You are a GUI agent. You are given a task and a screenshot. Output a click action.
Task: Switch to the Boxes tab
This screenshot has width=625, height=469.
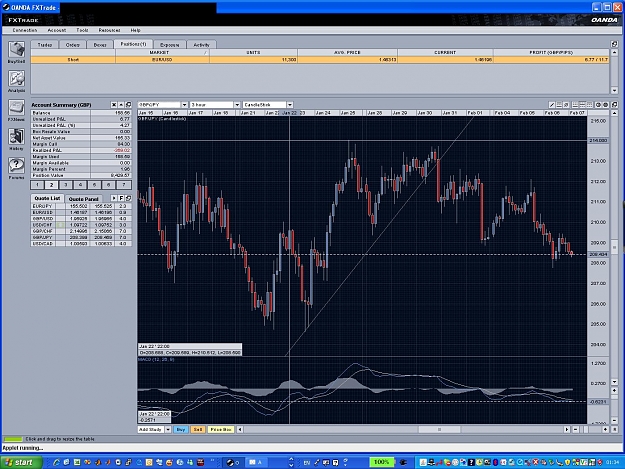[x=100, y=45]
